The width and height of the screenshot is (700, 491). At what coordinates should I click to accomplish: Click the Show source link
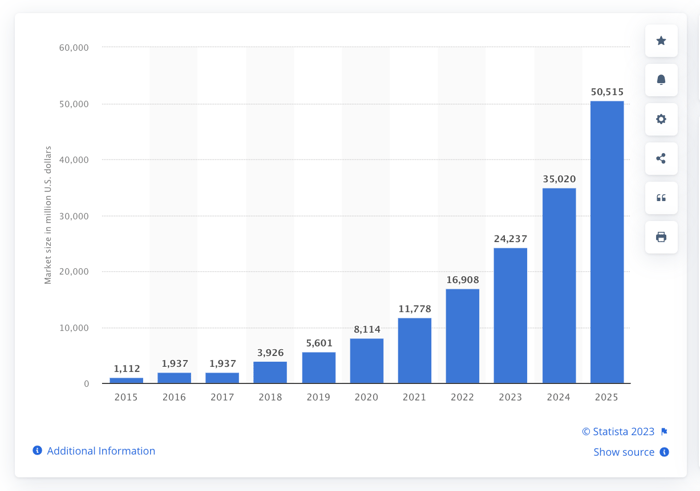pyautogui.click(x=624, y=452)
